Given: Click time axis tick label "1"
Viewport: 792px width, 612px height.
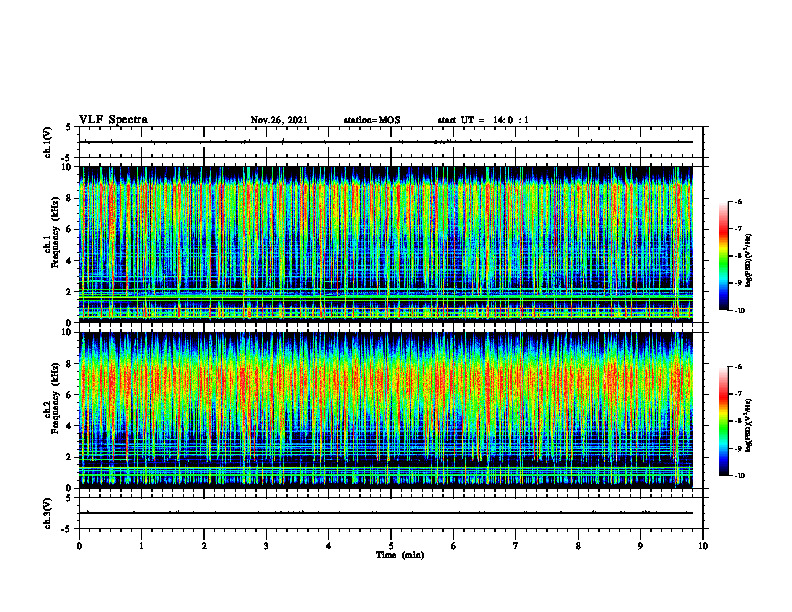Looking at the screenshot, I should point(141,546).
